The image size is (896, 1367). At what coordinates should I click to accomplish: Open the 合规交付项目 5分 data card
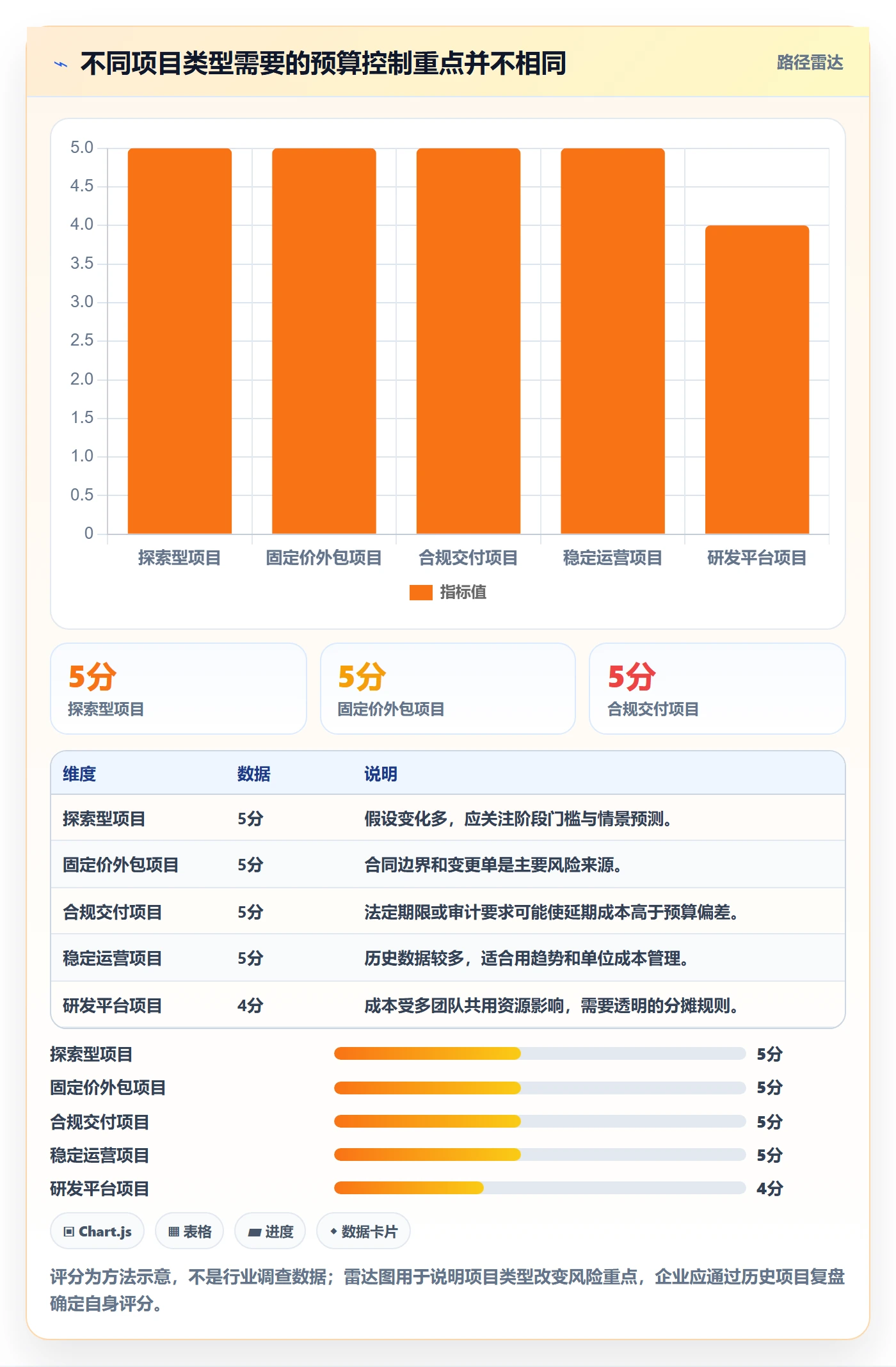(717, 689)
